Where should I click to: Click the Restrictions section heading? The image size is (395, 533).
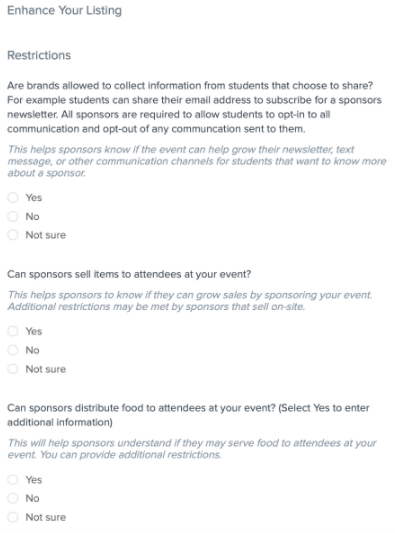pos(39,55)
